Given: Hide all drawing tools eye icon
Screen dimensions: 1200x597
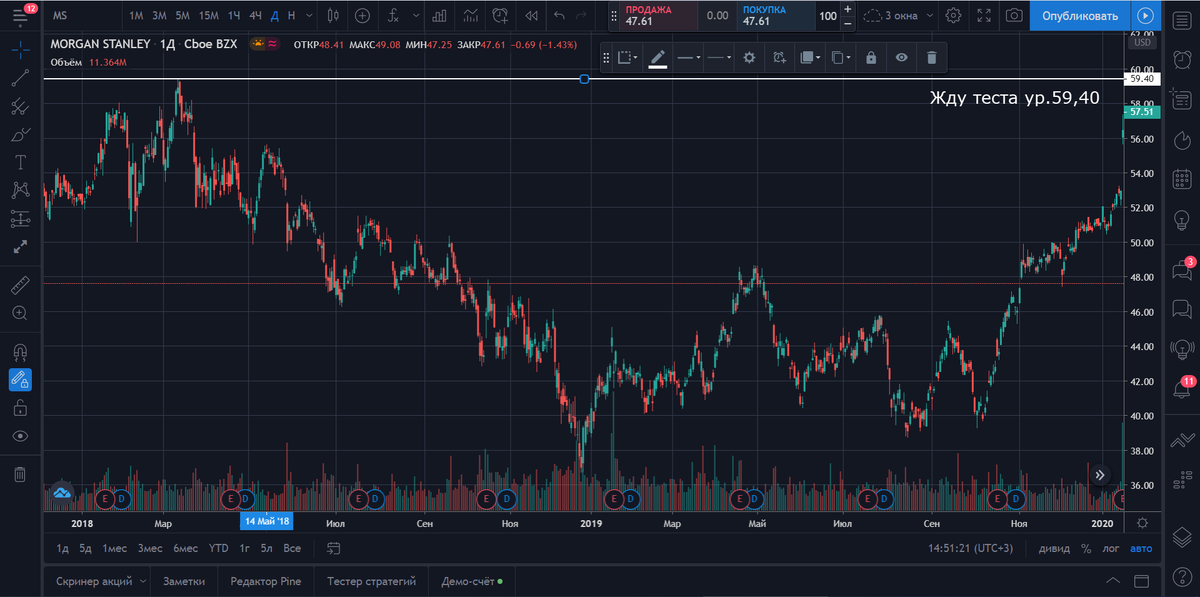Looking at the screenshot, I should [x=20, y=436].
